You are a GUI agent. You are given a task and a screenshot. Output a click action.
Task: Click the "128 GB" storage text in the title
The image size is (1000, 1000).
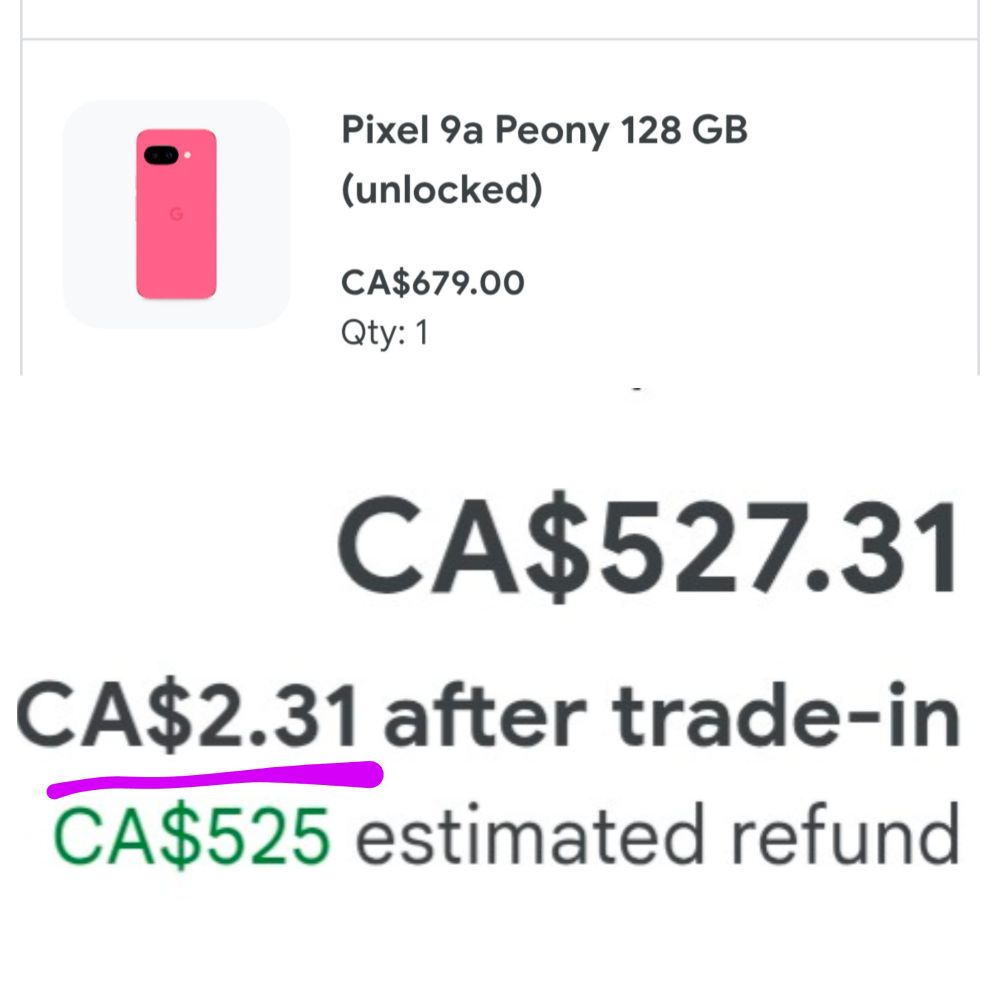coord(684,129)
